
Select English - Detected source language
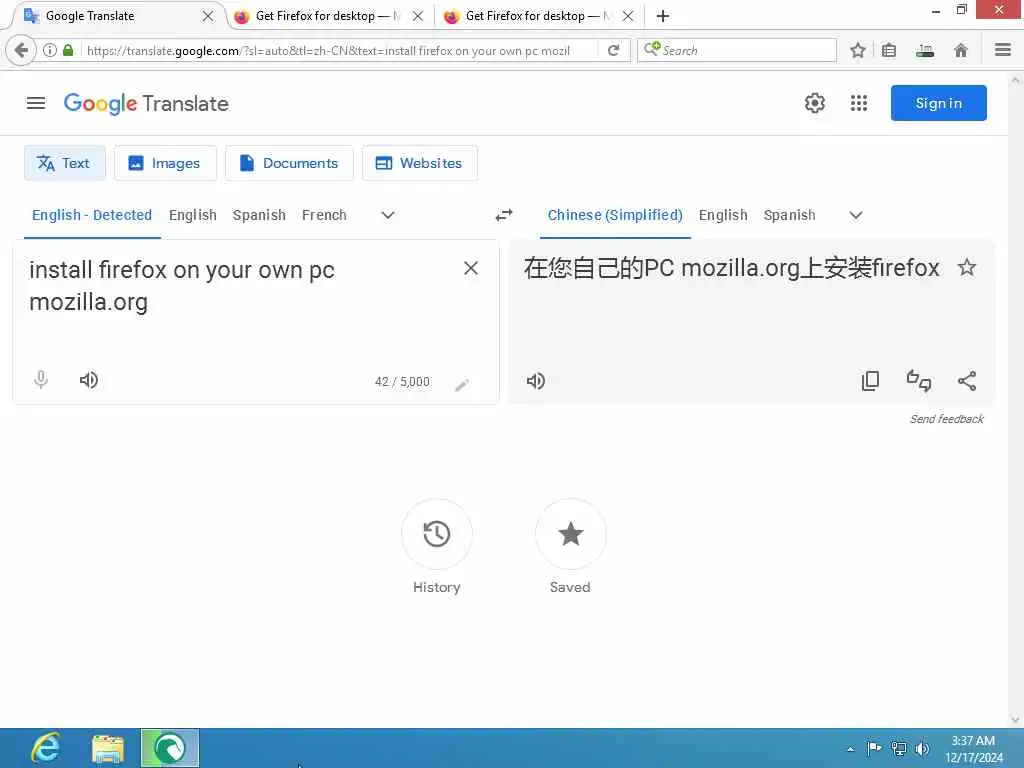coord(92,215)
